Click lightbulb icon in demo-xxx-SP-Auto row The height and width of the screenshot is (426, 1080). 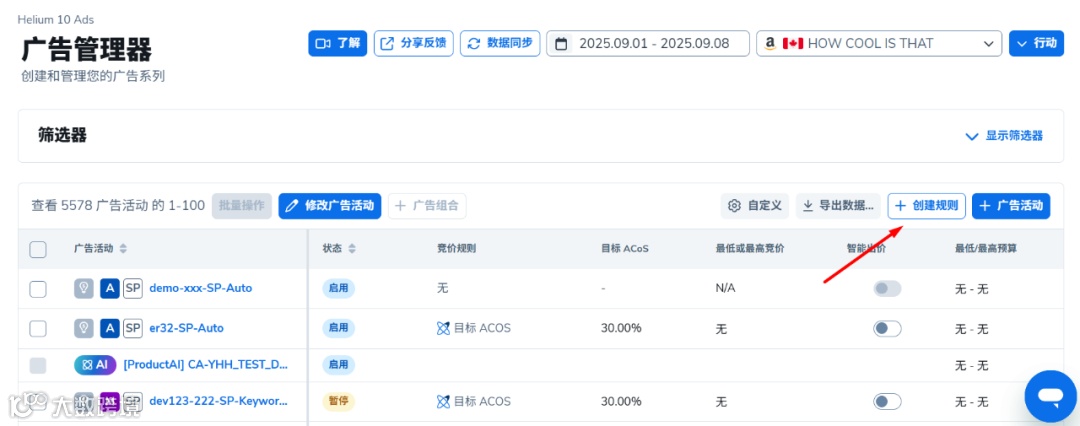(84, 289)
